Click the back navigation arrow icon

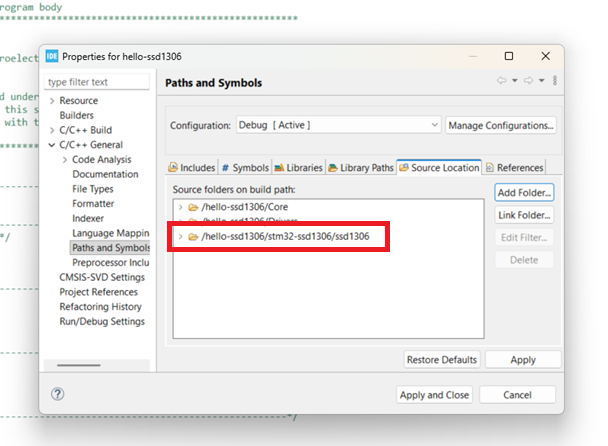pyautogui.click(x=502, y=81)
